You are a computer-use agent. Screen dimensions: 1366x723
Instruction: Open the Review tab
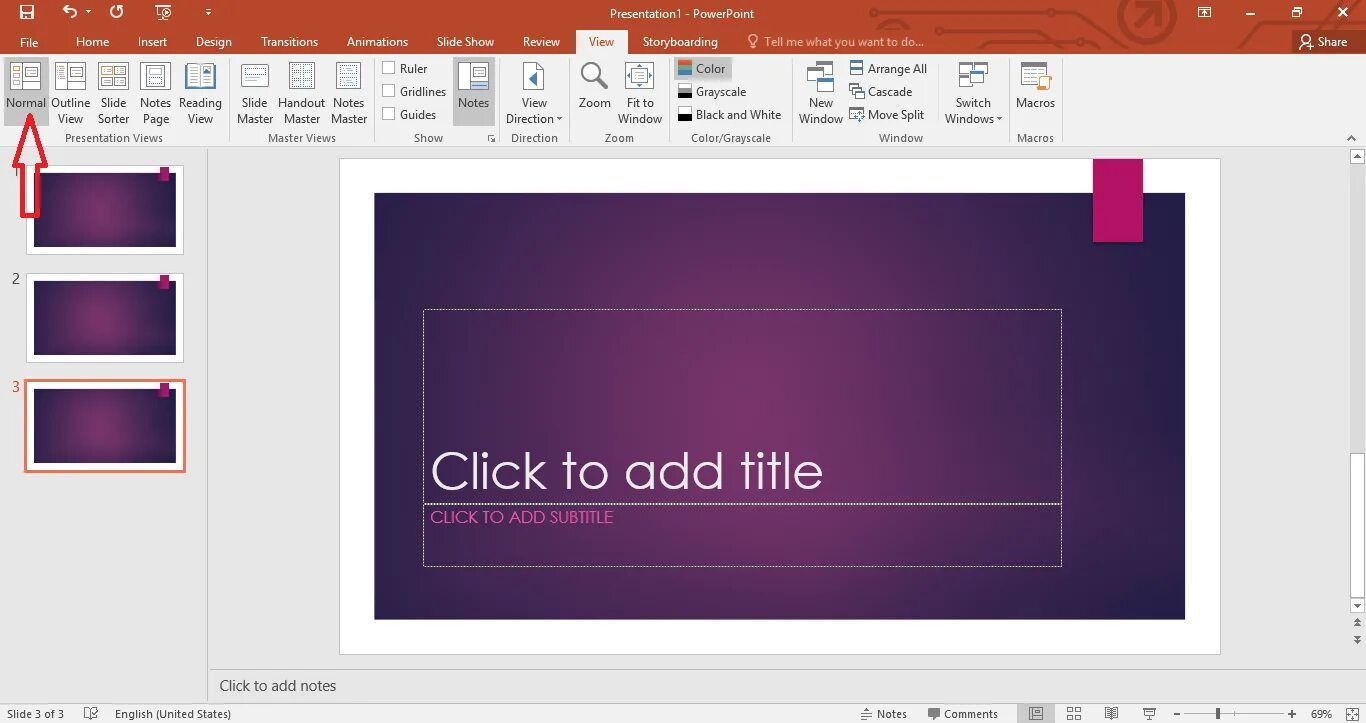[x=541, y=42]
